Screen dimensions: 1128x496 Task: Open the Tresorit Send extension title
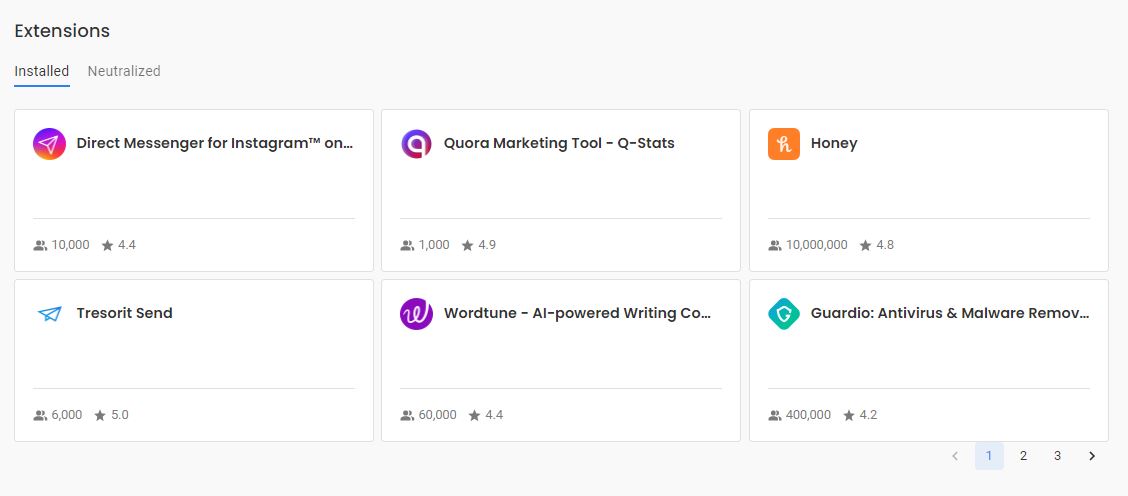tap(124, 313)
